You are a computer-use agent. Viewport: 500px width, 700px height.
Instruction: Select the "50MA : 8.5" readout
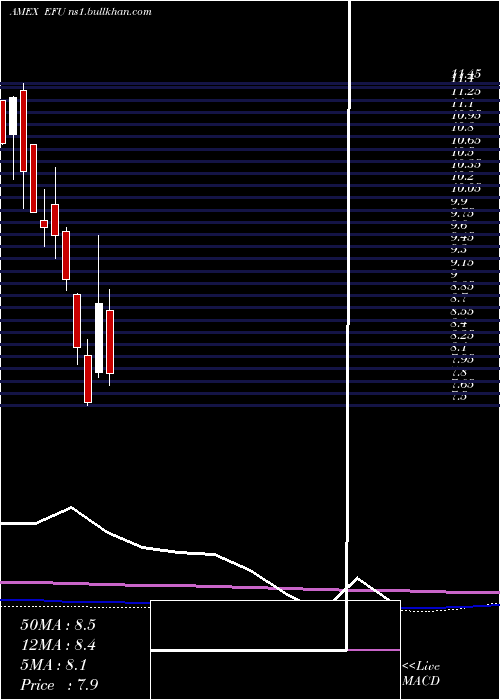tap(58, 625)
